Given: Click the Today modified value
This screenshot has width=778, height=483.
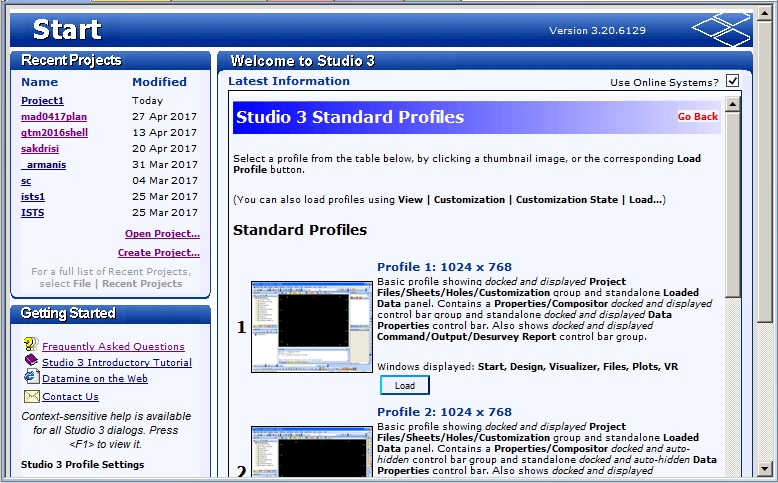Looking at the screenshot, I should 147,101.
